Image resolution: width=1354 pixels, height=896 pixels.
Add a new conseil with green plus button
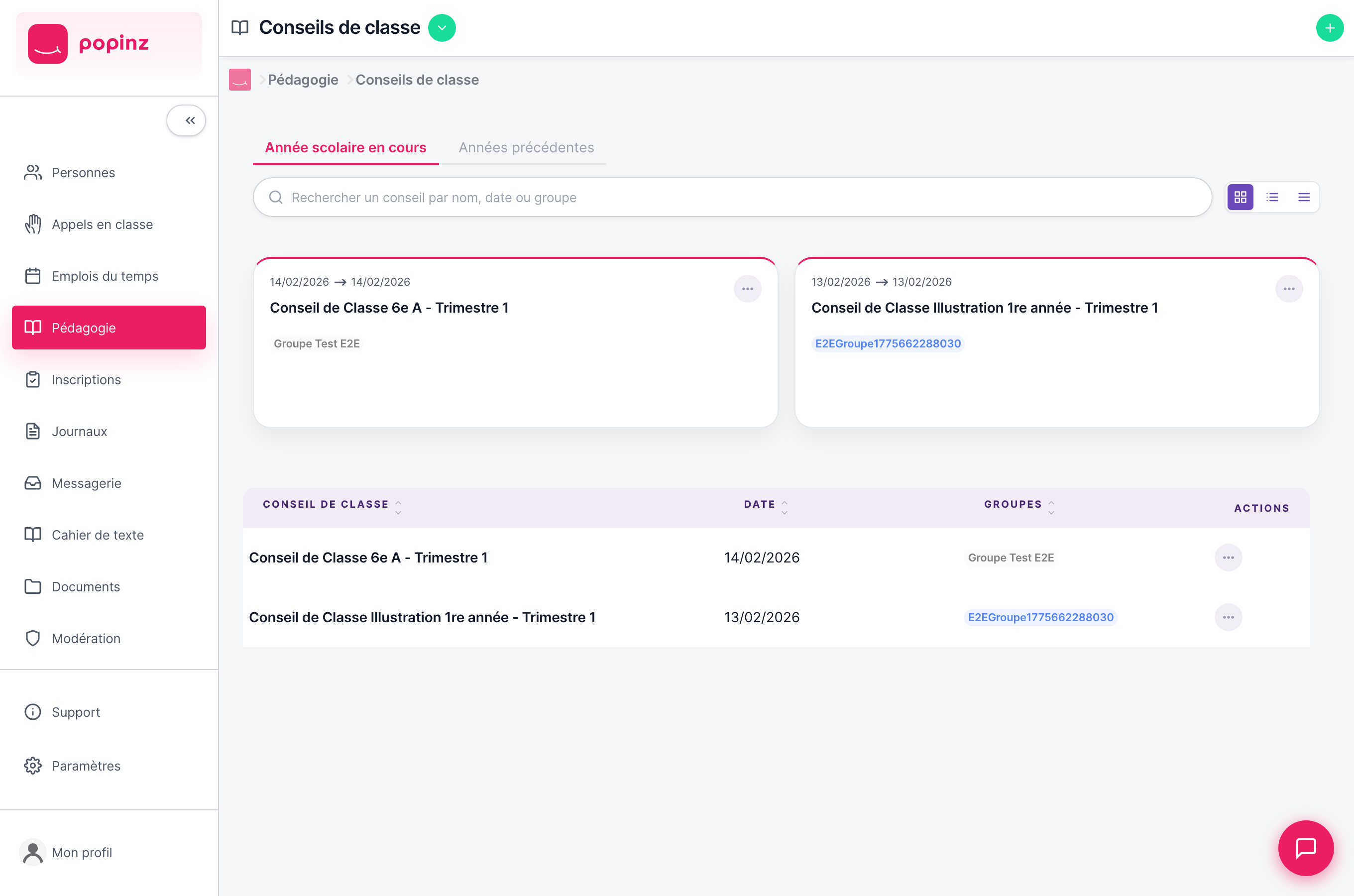[1330, 28]
